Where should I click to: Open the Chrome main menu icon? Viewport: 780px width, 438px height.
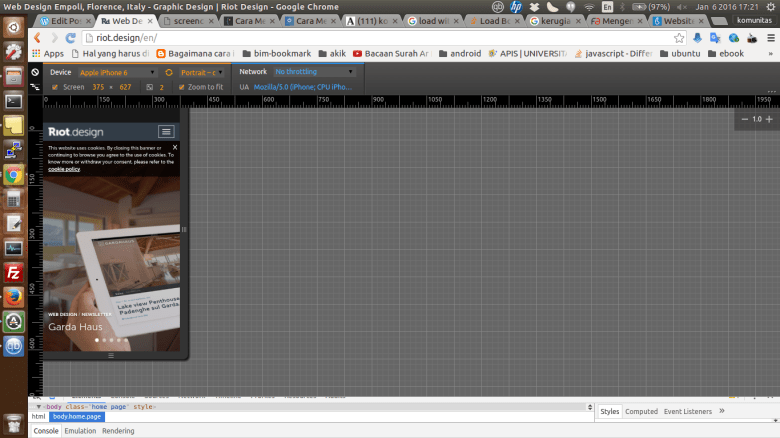[x=768, y=38]
